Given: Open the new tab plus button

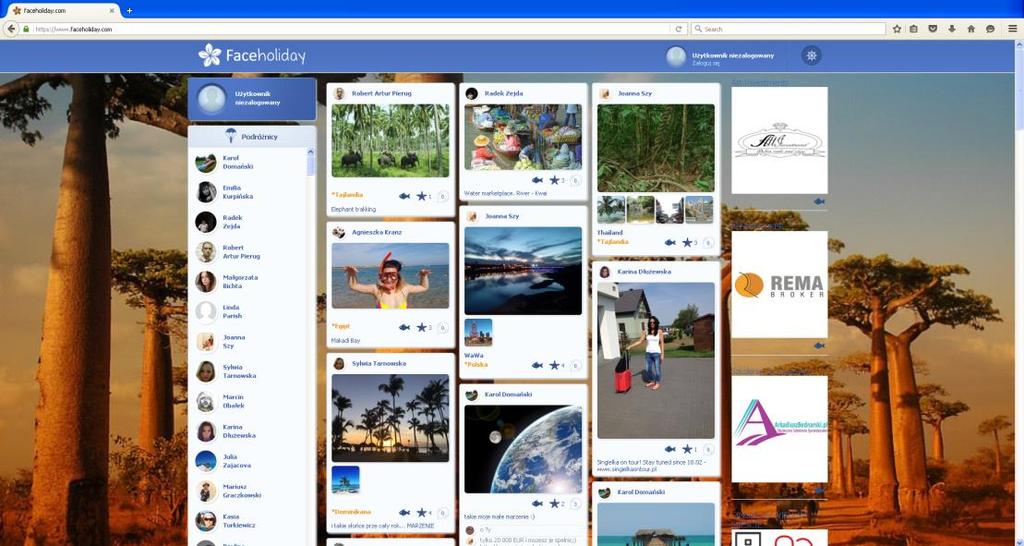Looking at the screenshot, I should 129,10.
